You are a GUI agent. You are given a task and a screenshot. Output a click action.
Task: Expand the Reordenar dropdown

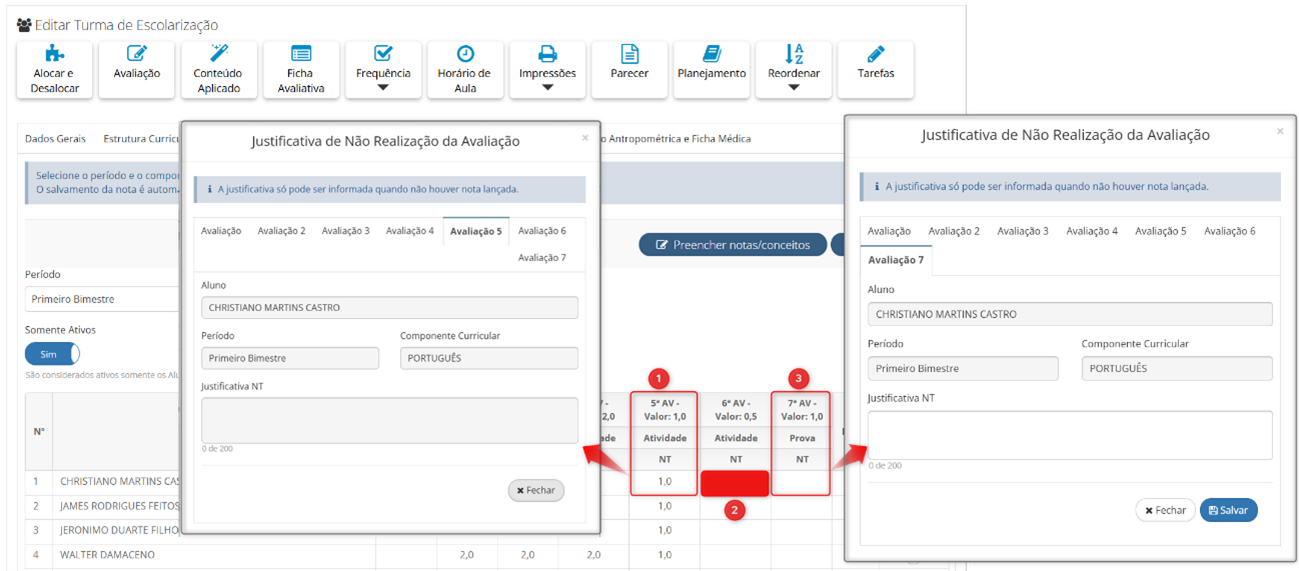pyautogui.click(x=793, y=70)
